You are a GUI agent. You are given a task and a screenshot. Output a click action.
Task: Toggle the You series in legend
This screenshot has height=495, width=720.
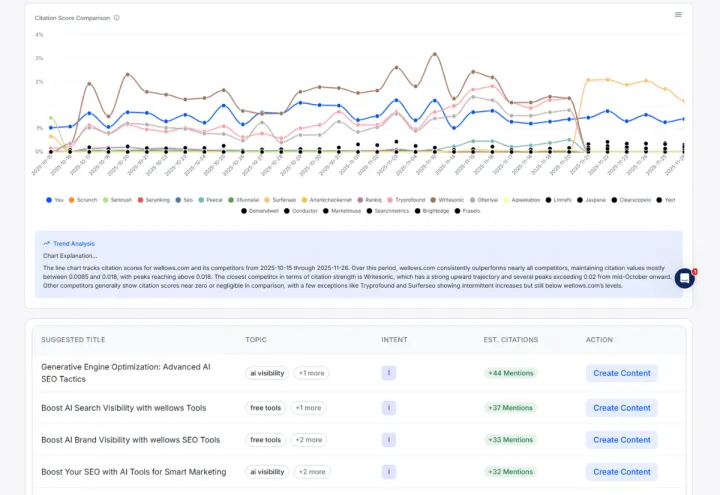coord(55,200)
